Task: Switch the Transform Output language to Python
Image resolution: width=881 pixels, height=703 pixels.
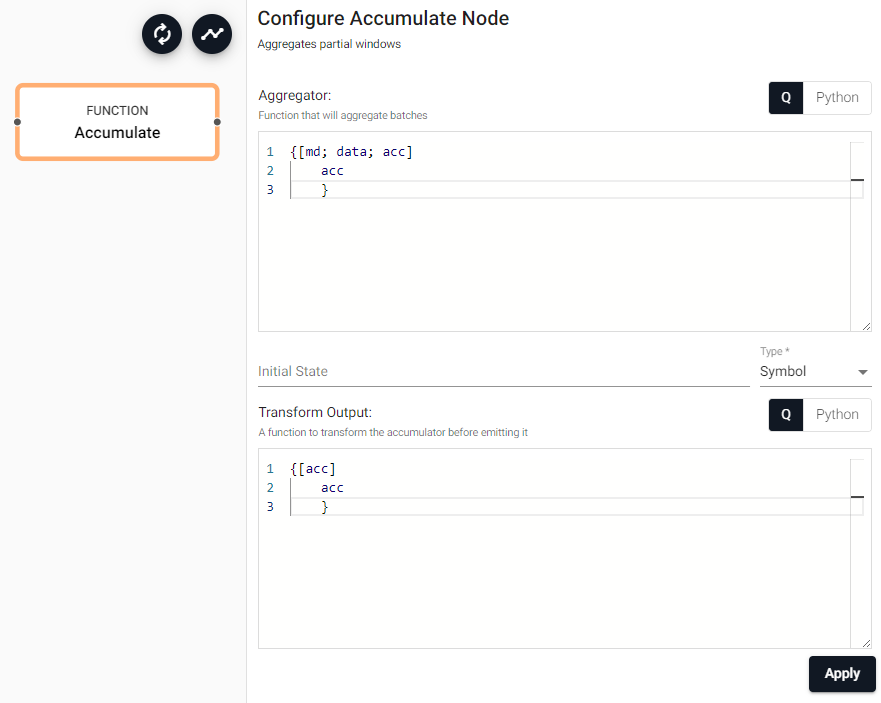Action: (x=837, y=415)
